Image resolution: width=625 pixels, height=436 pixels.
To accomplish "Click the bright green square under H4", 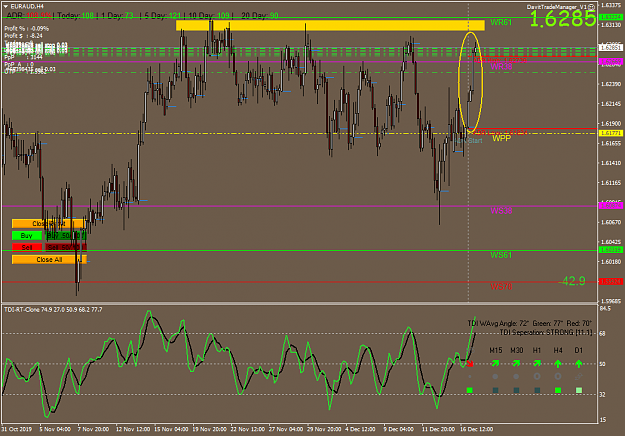I will (x=558, y=390).
